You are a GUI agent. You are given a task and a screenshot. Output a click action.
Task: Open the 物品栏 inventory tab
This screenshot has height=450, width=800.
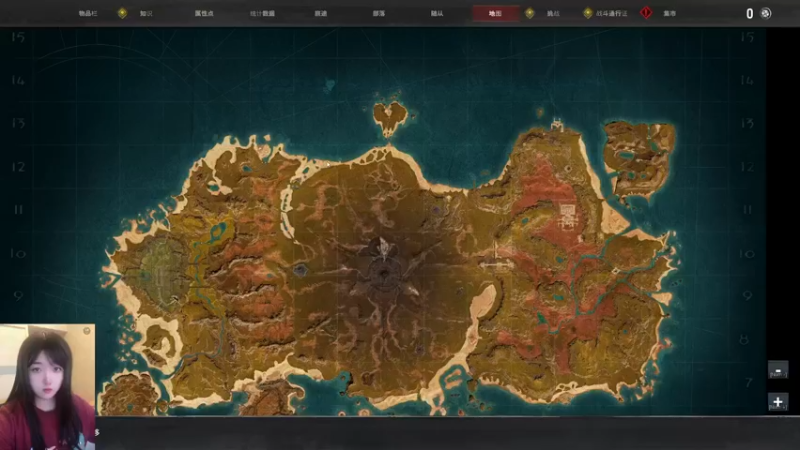pyautogui.click(x=88, y=13)
